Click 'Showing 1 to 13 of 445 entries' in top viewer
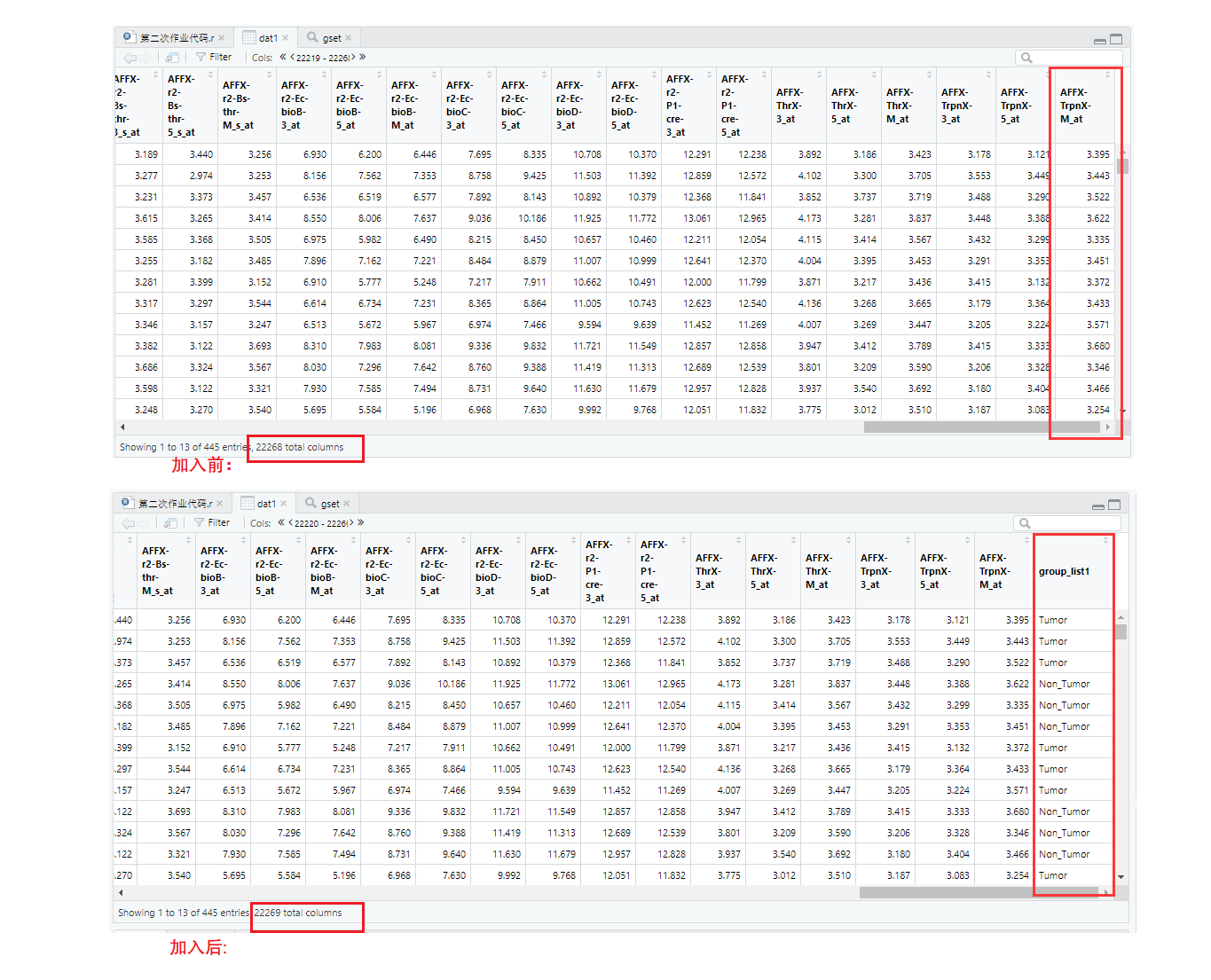Screen dimensions: 1211x980 (x=185, y=447)
